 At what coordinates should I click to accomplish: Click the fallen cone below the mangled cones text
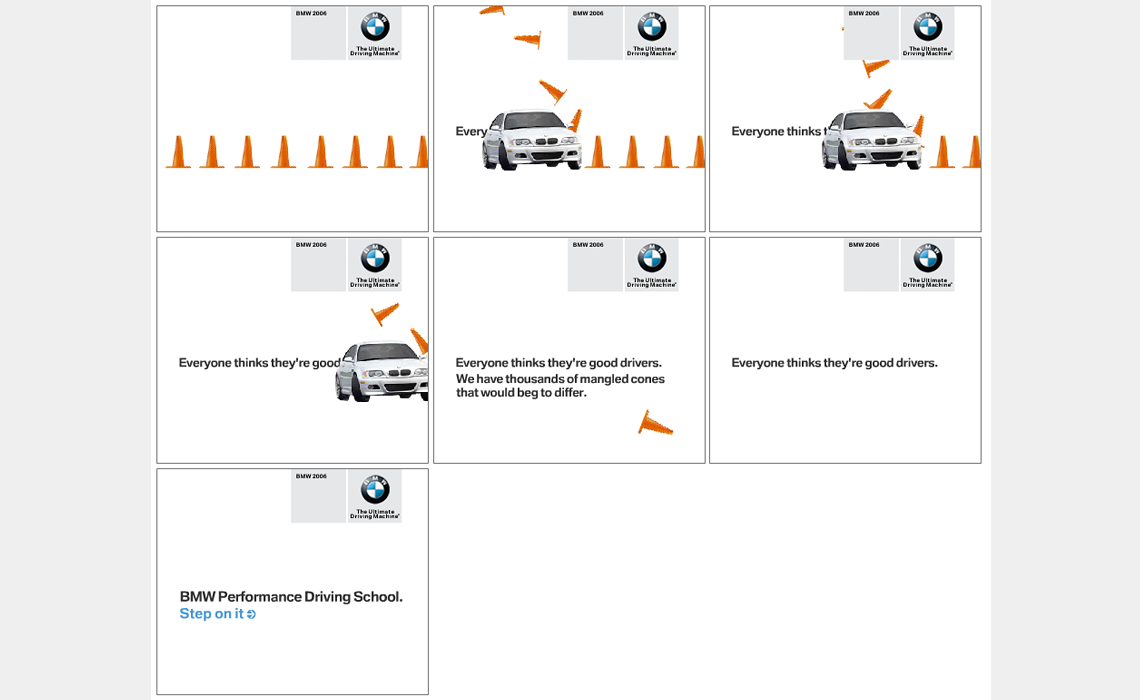(655, 423)
